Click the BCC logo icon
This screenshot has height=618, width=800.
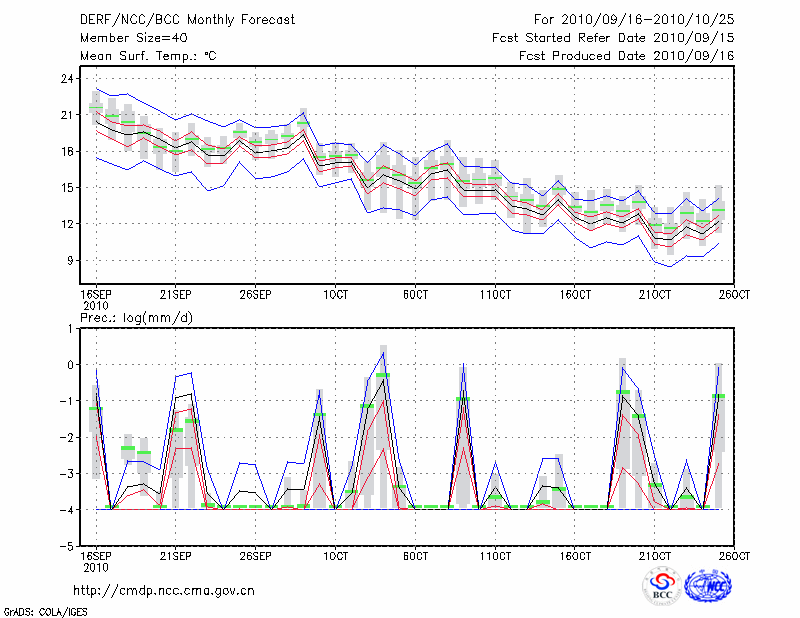(662, 586)
